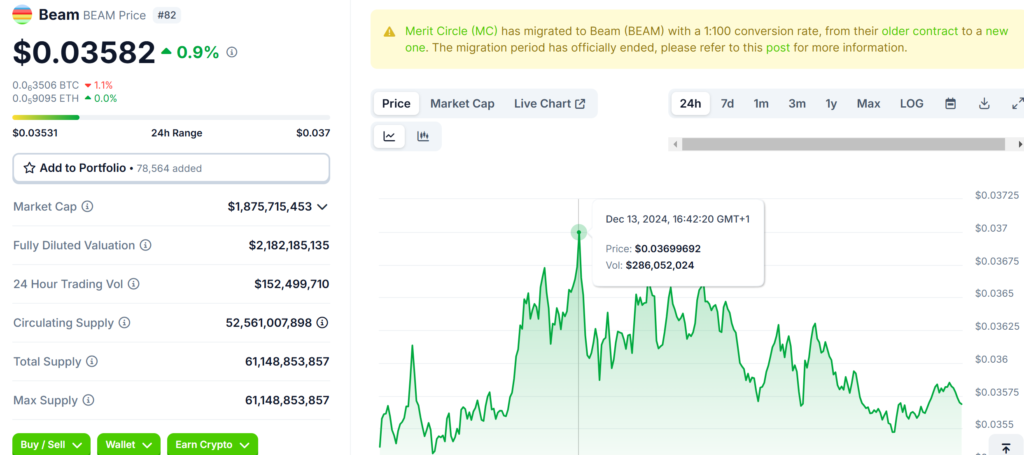Image resolution: width=1024 pixels, height=455 pixels.
Task: Switch to the candlestick chart view
Action: click(423, 137)
